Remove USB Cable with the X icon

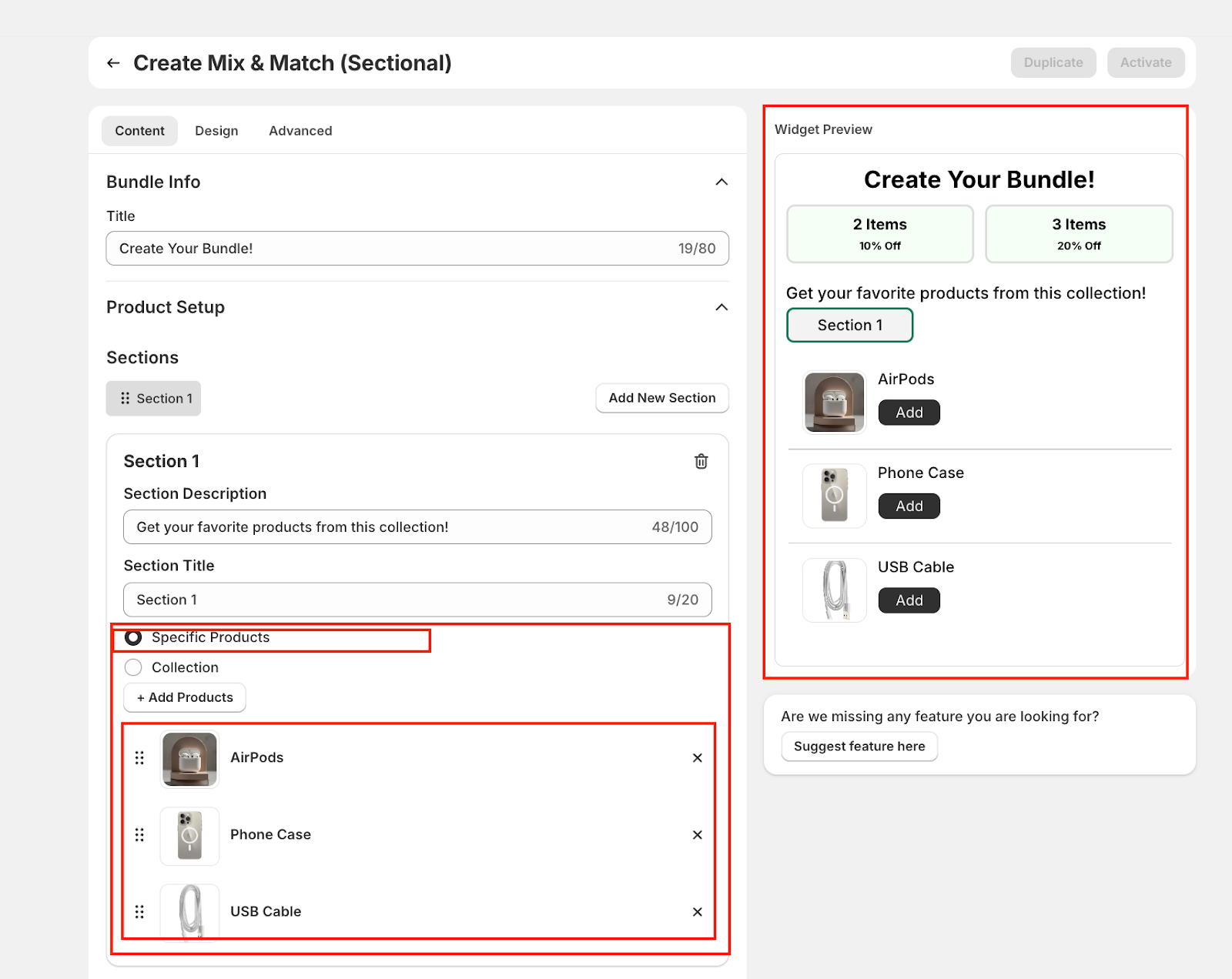coord(697,912)
